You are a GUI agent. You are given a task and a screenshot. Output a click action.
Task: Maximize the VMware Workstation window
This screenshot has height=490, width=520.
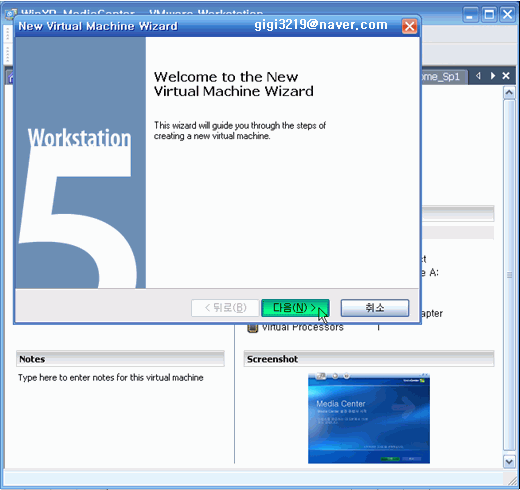(x=489, y=15)
